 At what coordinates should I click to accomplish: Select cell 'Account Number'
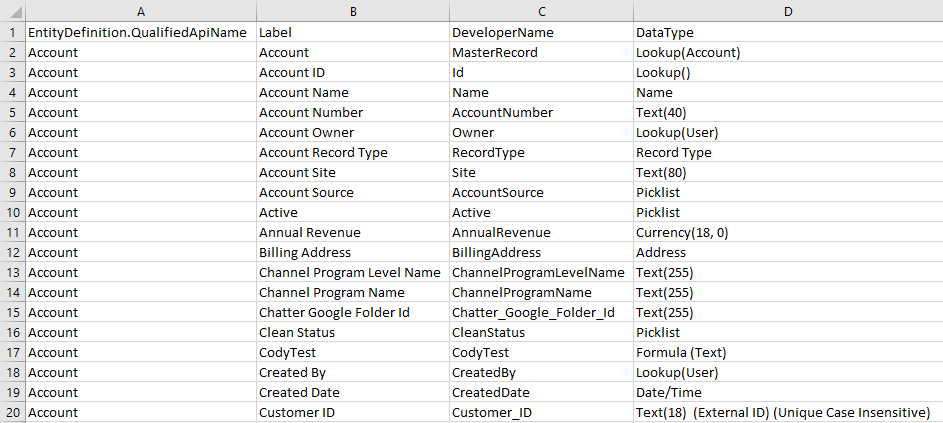[x=353, y=113]
